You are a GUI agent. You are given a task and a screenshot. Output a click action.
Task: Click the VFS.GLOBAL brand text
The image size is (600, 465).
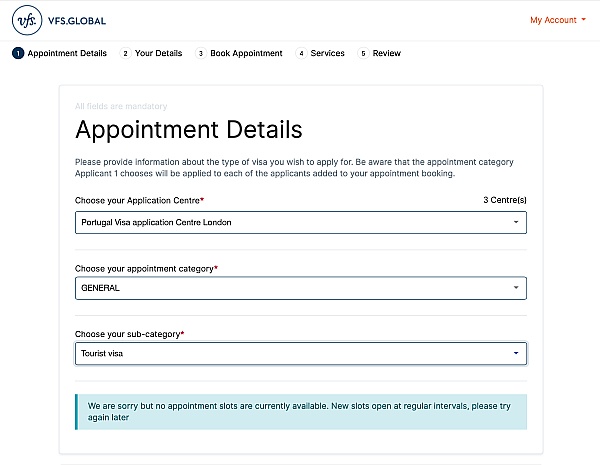(77, 21)
